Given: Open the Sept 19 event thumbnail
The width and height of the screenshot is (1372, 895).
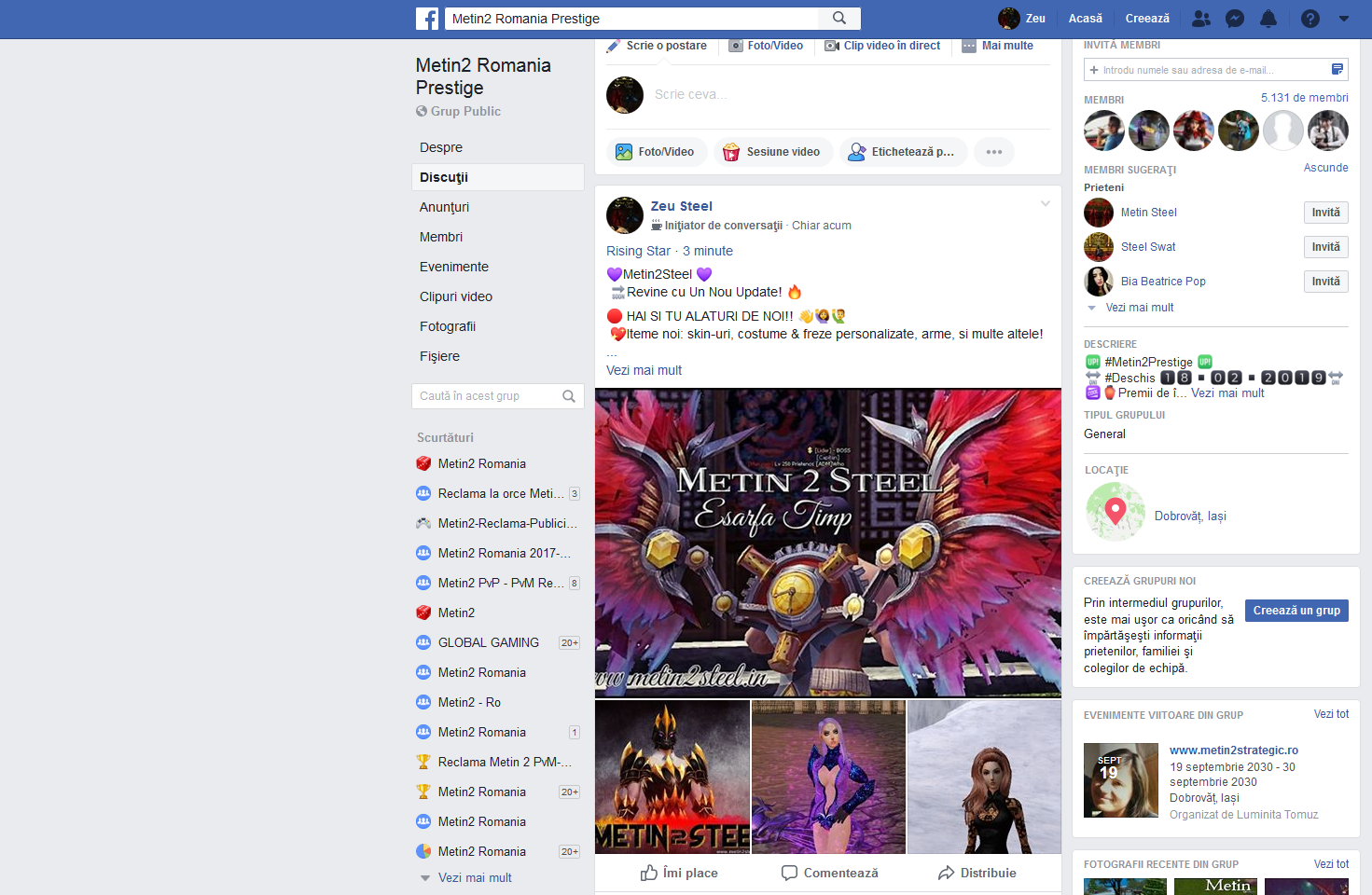Looking at the screenshot, I should pos(1121,780).
